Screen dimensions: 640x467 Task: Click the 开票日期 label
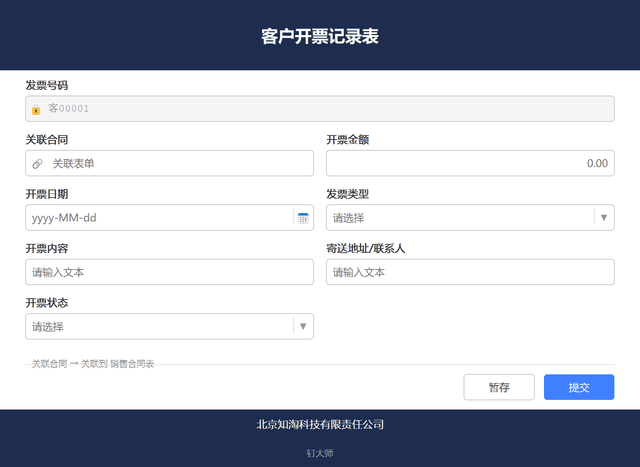tap(47, 194)
